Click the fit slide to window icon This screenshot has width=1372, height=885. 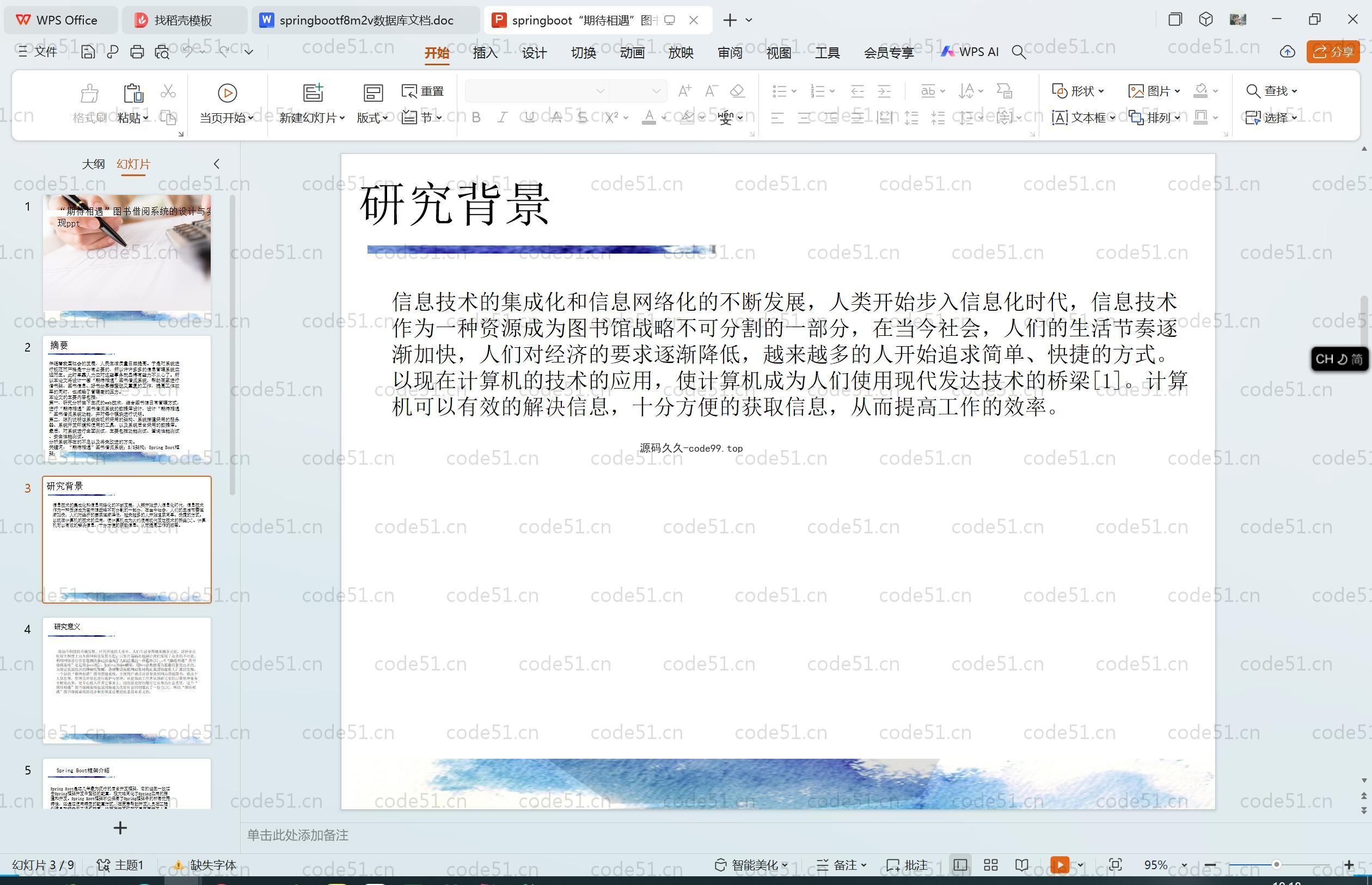tap(1115, 865)
